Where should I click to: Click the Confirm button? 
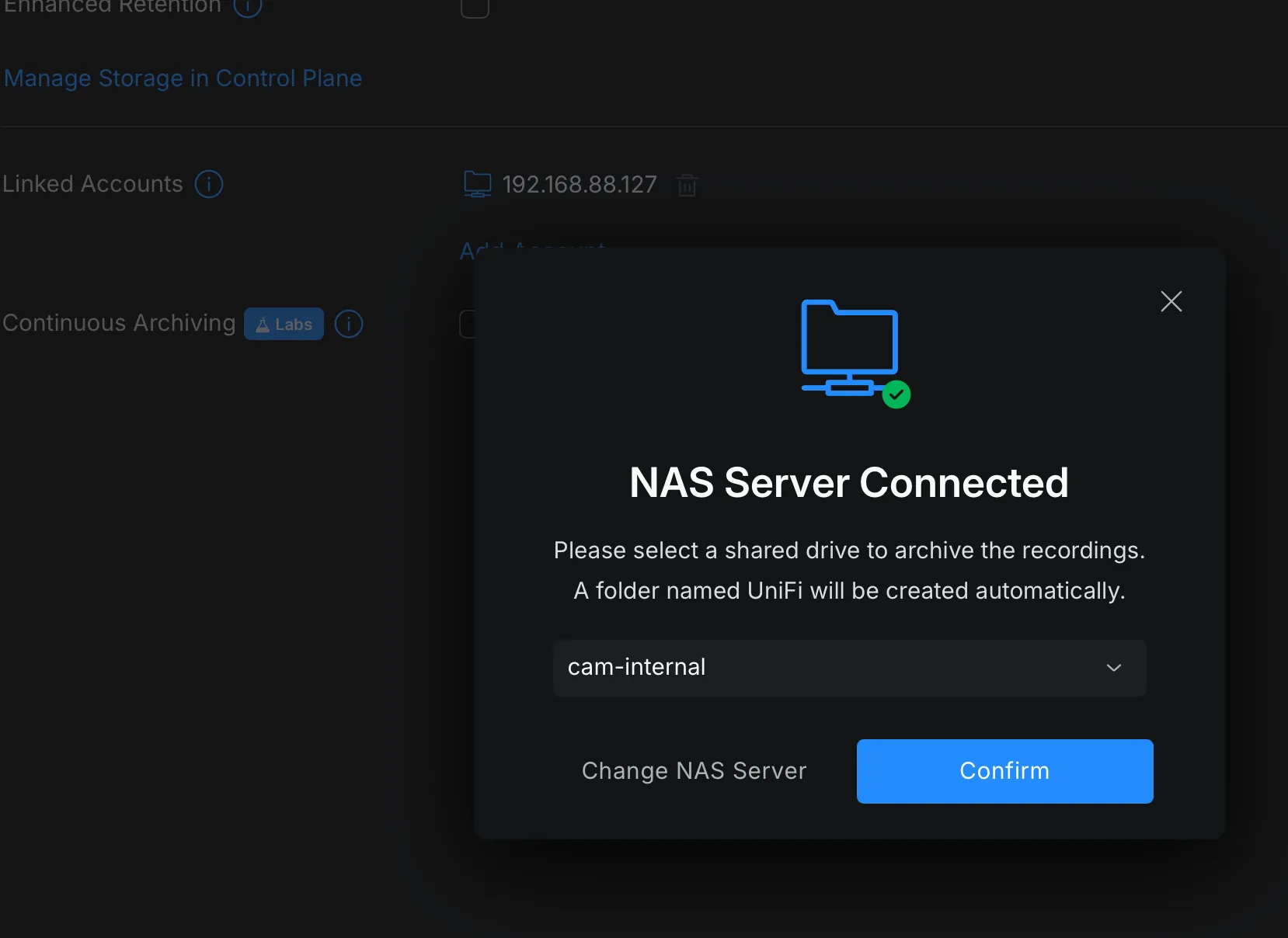point(1004,771)
